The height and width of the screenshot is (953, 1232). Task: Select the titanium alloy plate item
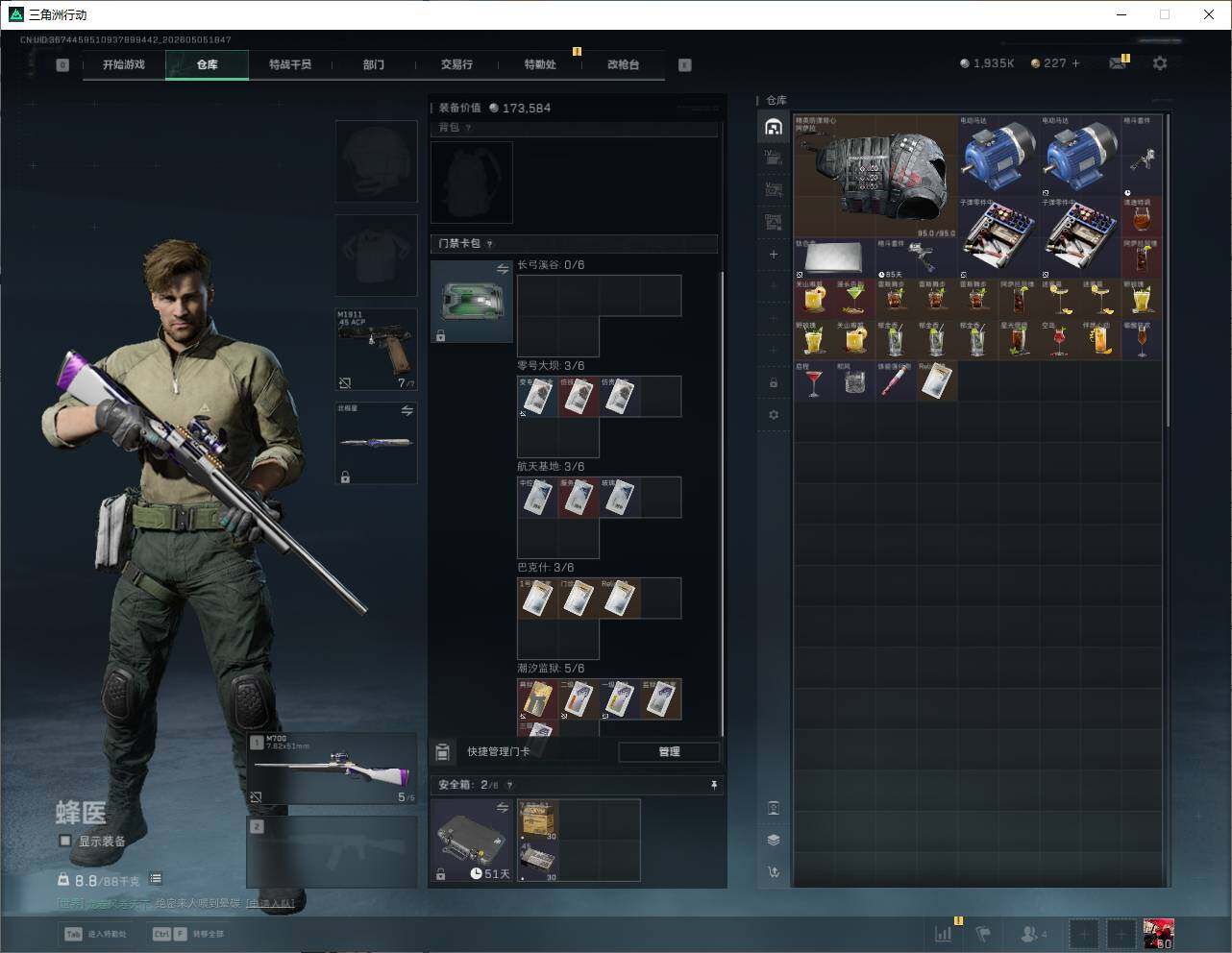(x=834, y=258)
